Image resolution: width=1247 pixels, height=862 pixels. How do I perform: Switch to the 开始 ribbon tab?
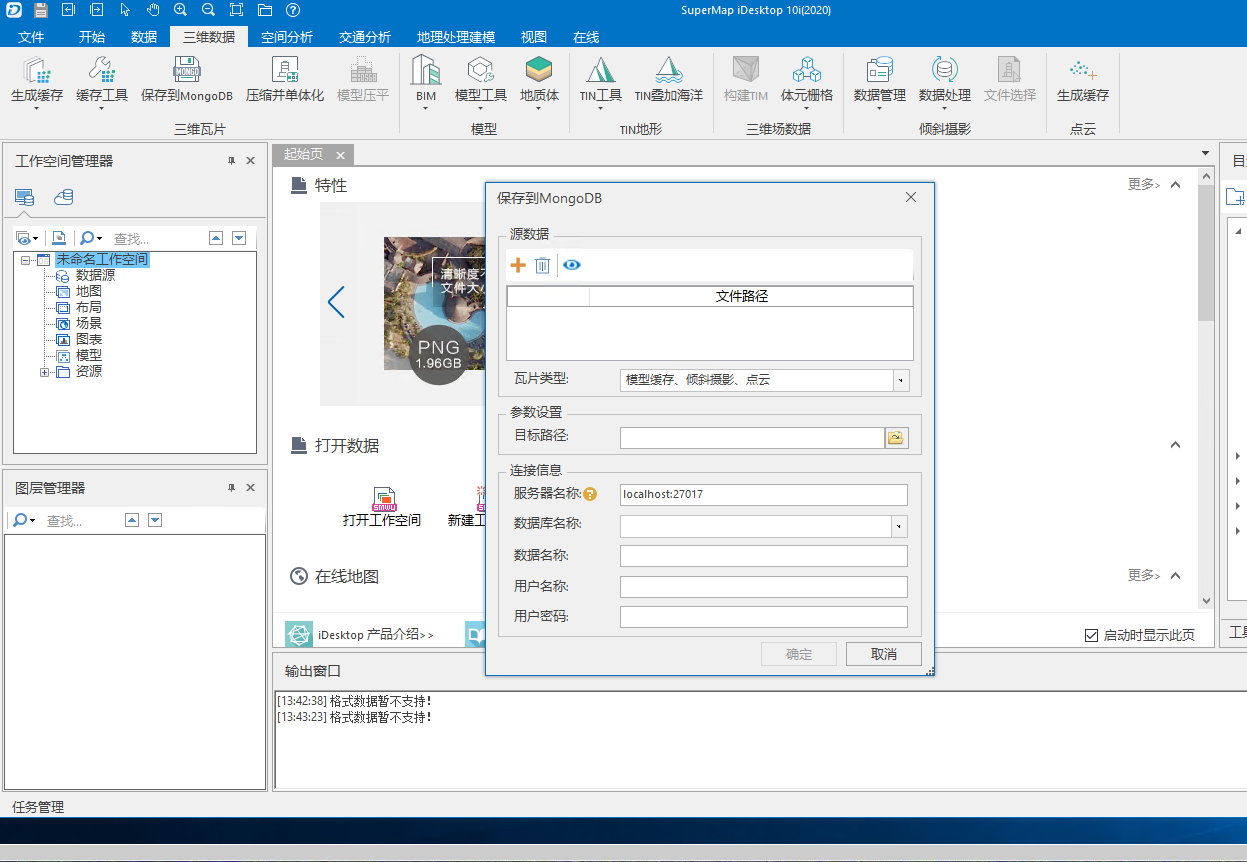[92, 37]
